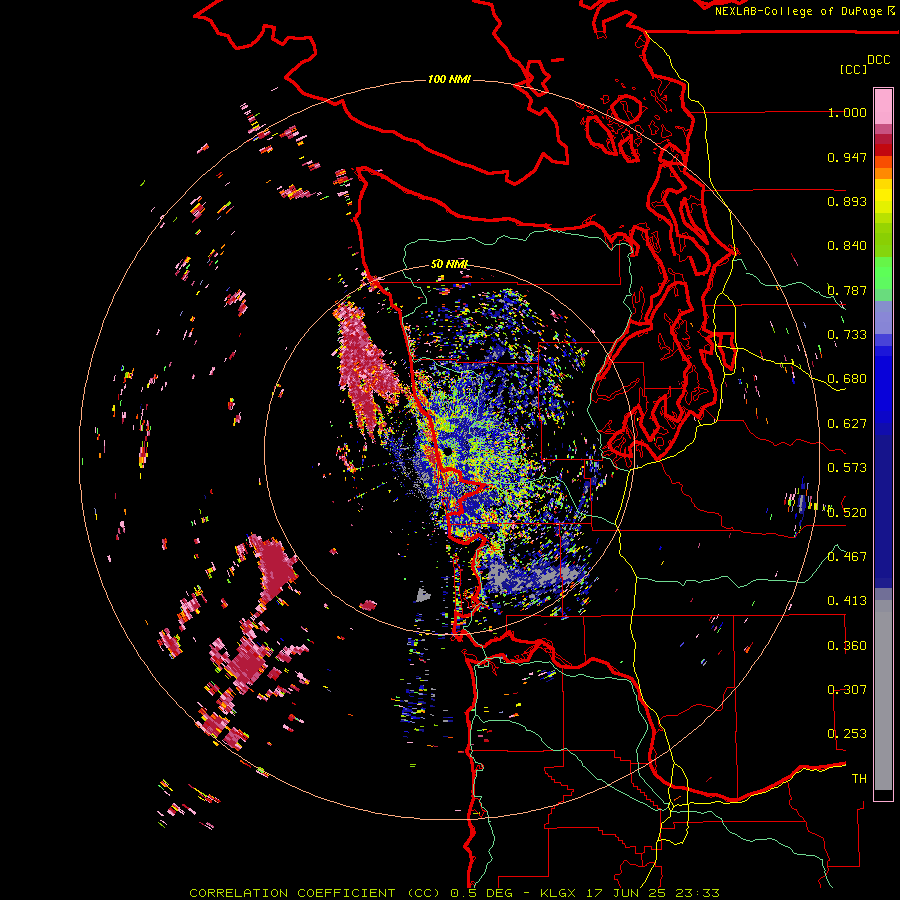Select the 0.467 scale value

847,557
